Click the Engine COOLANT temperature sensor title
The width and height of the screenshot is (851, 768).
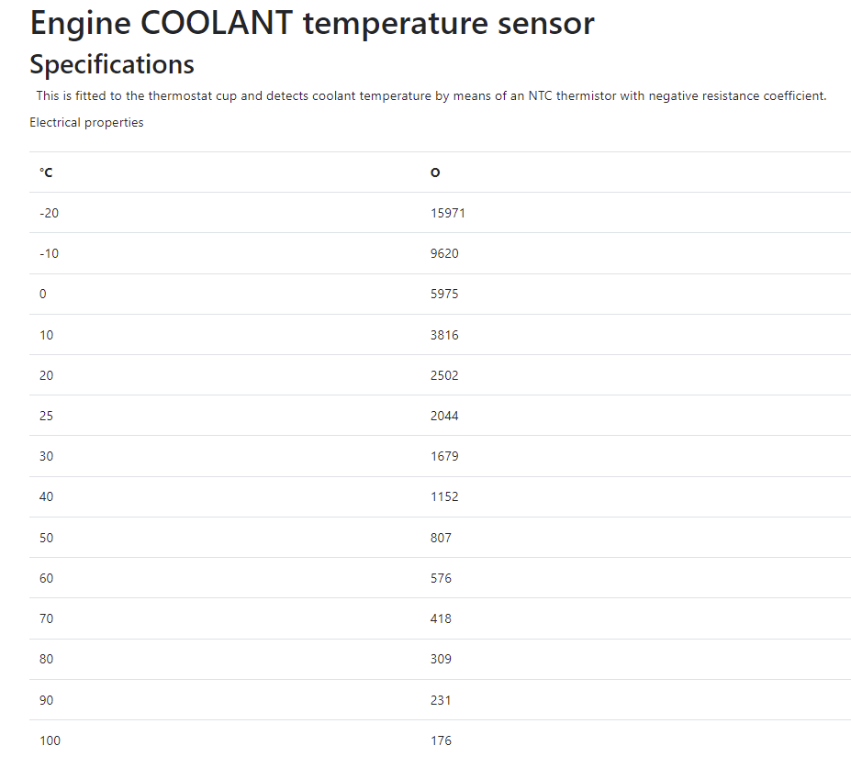(x=312, y=22)
